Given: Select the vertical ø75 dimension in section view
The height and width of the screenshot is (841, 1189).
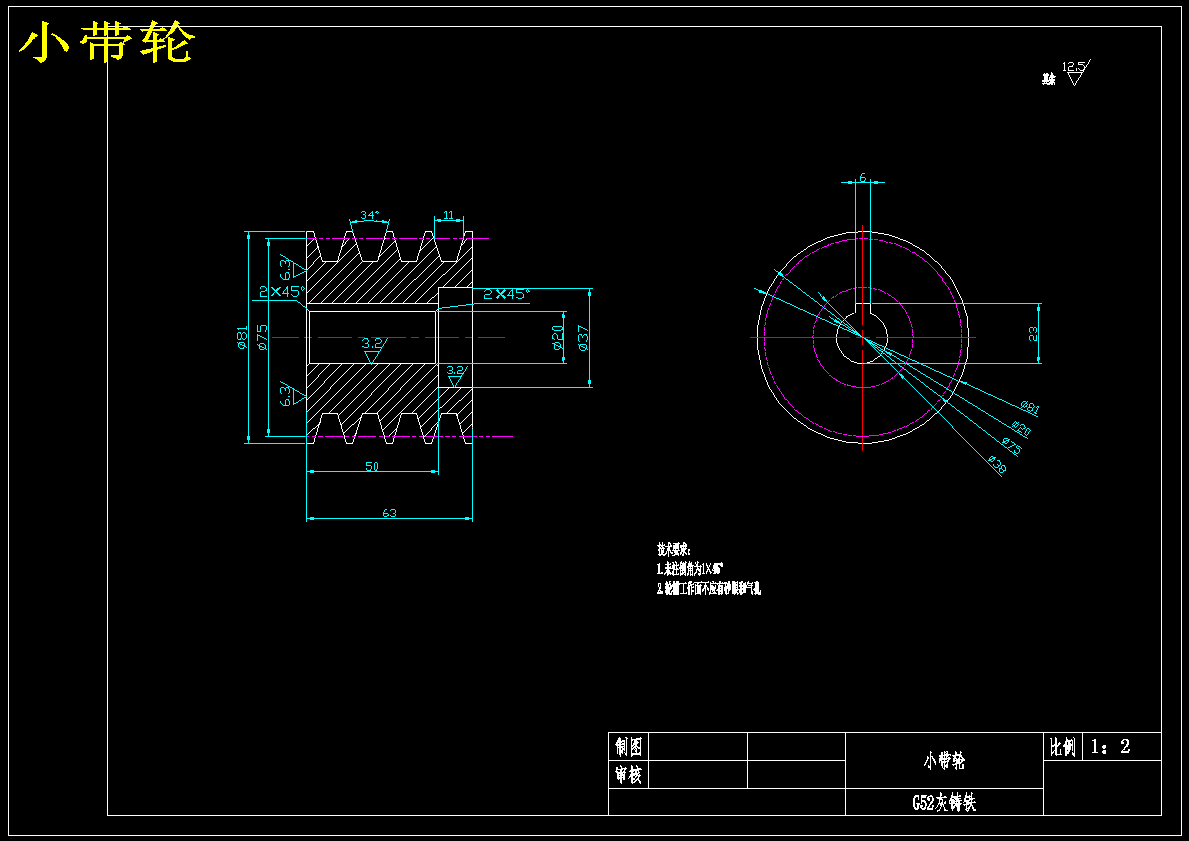Looking at the screenshot, I should [x=262, y=337].
